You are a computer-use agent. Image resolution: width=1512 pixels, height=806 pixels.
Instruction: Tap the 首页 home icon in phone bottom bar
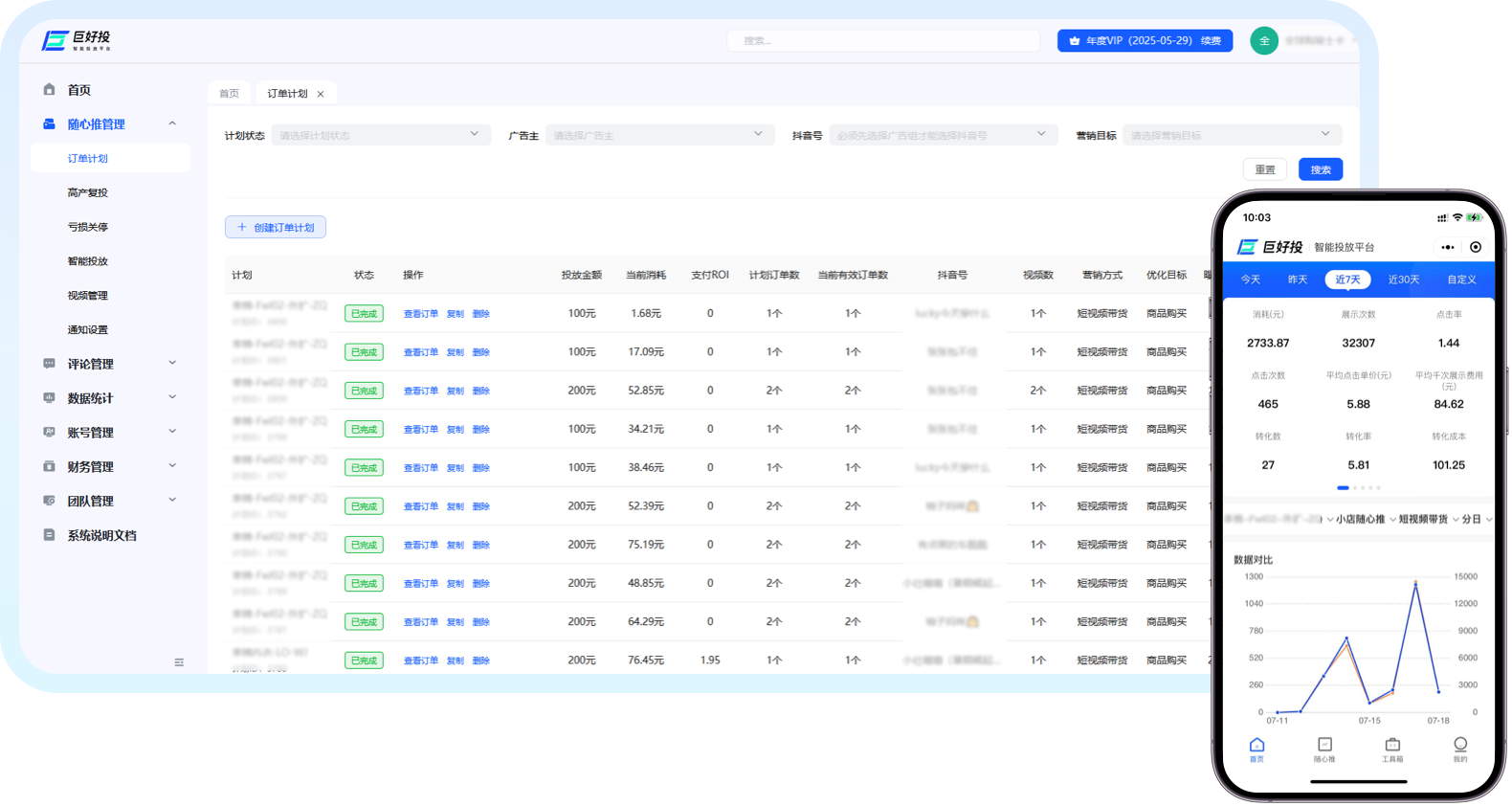[x=1256, y=745]
